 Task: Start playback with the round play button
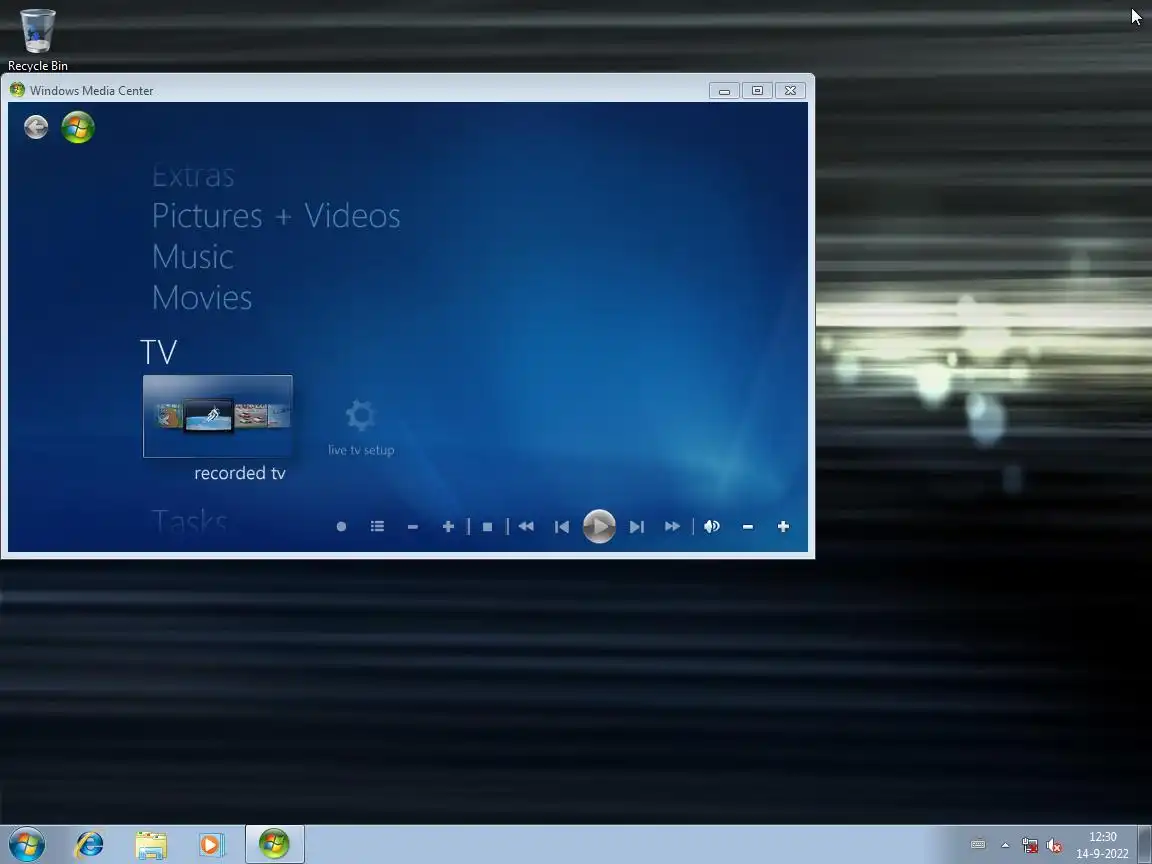coord(599,526)
